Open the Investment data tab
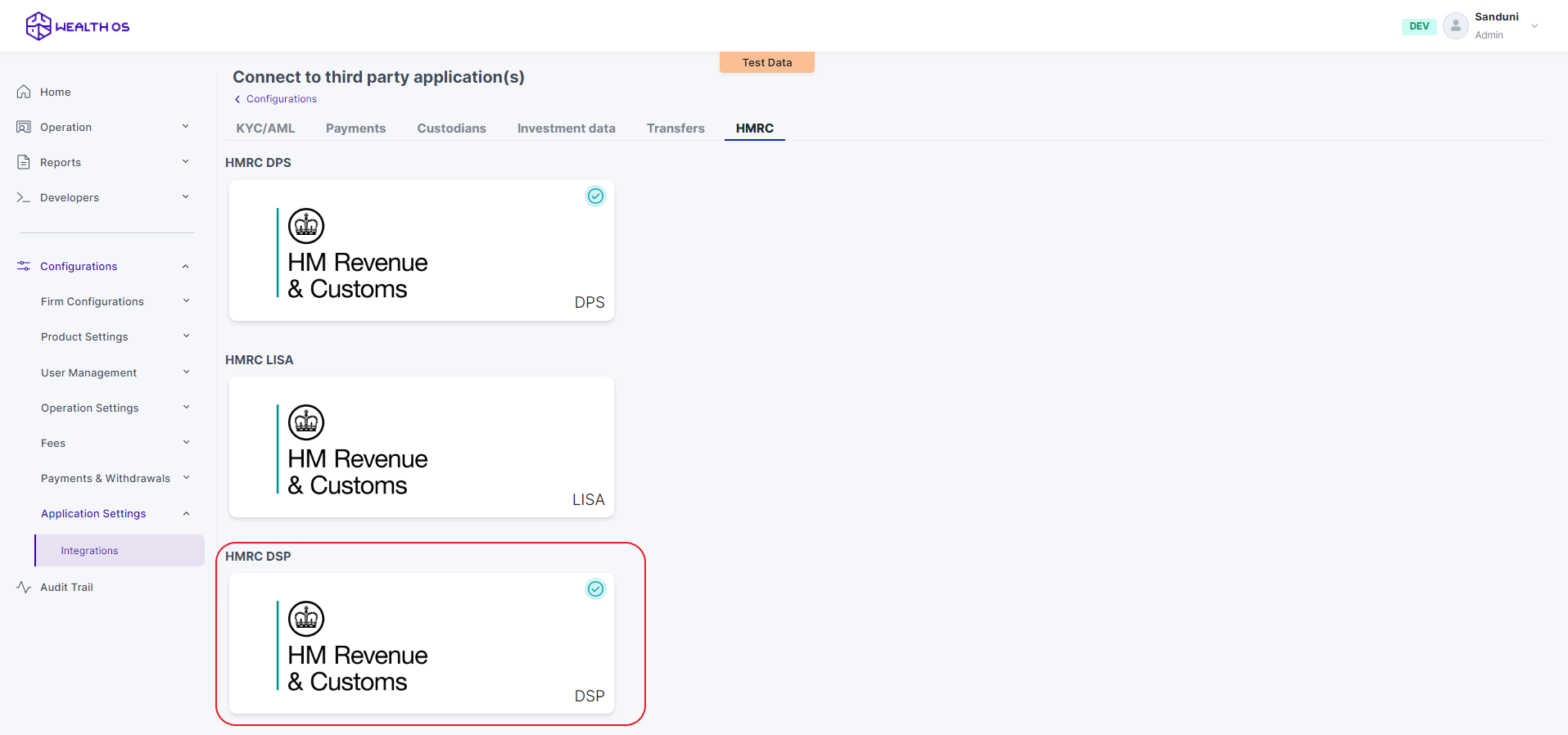The image size is (1568, 735). coord(566,129)
